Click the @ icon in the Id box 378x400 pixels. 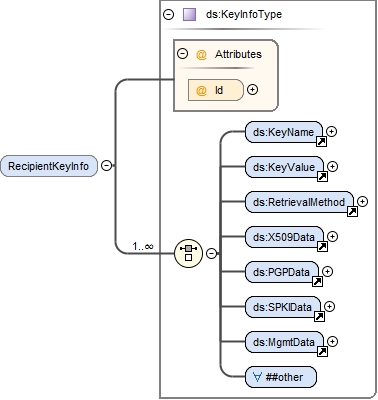click(201, 90)
